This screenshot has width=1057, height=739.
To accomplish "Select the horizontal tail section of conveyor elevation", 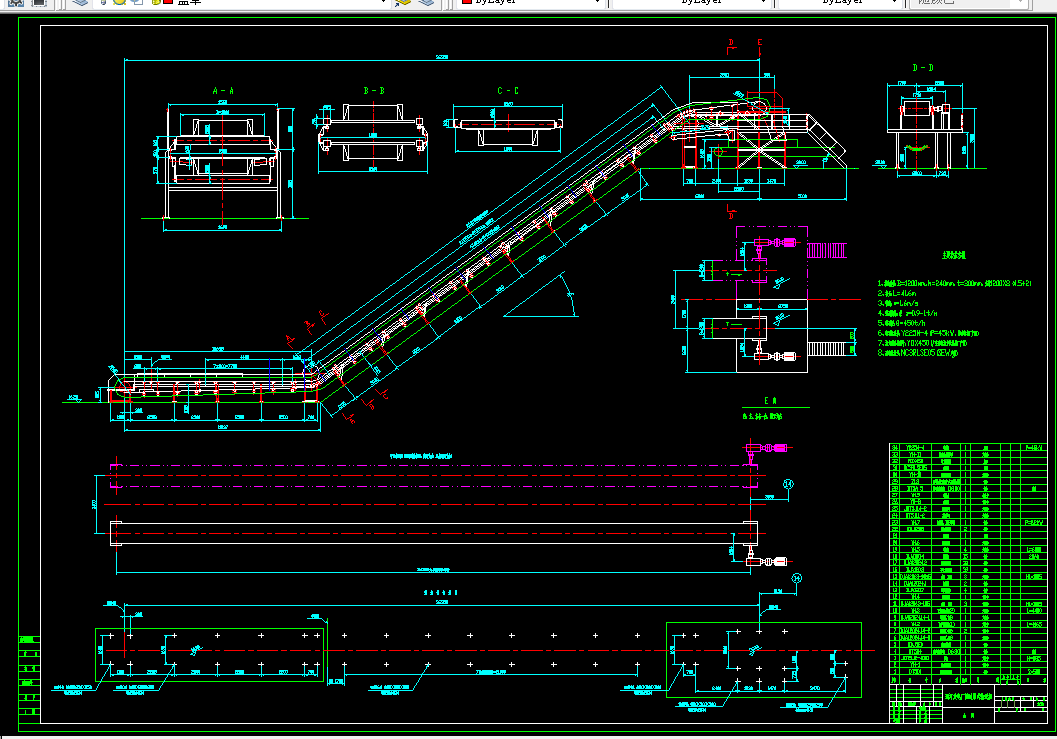I will tap(214, 386).
